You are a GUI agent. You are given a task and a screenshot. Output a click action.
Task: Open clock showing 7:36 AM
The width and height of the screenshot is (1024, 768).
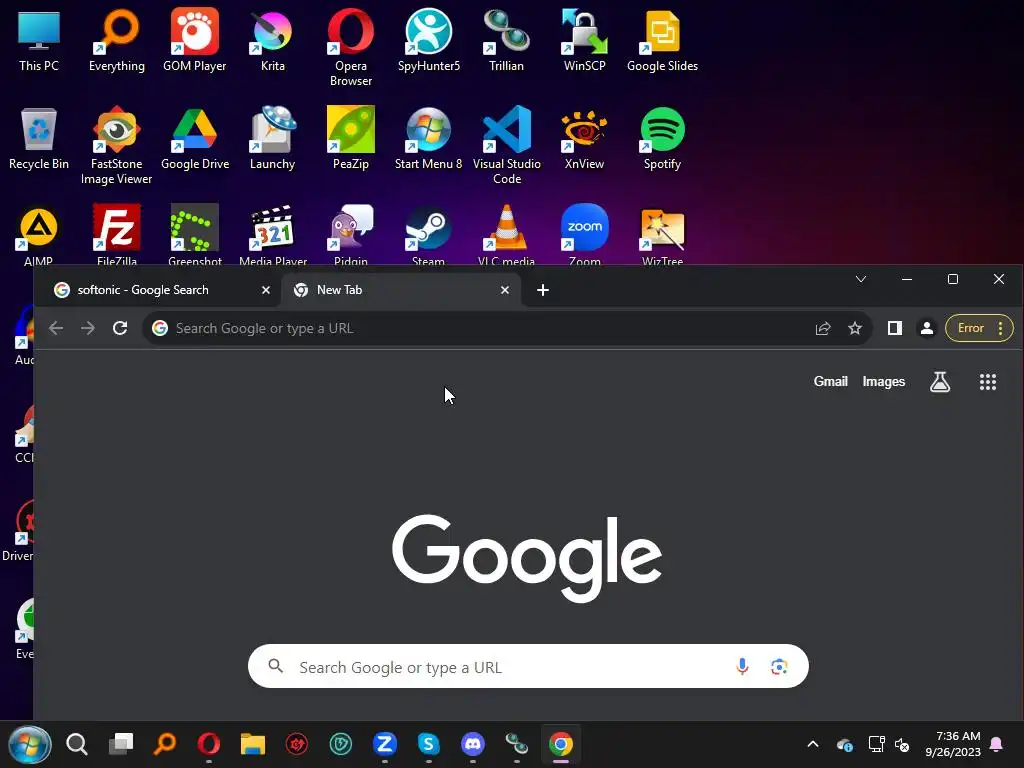coord(953,744)
